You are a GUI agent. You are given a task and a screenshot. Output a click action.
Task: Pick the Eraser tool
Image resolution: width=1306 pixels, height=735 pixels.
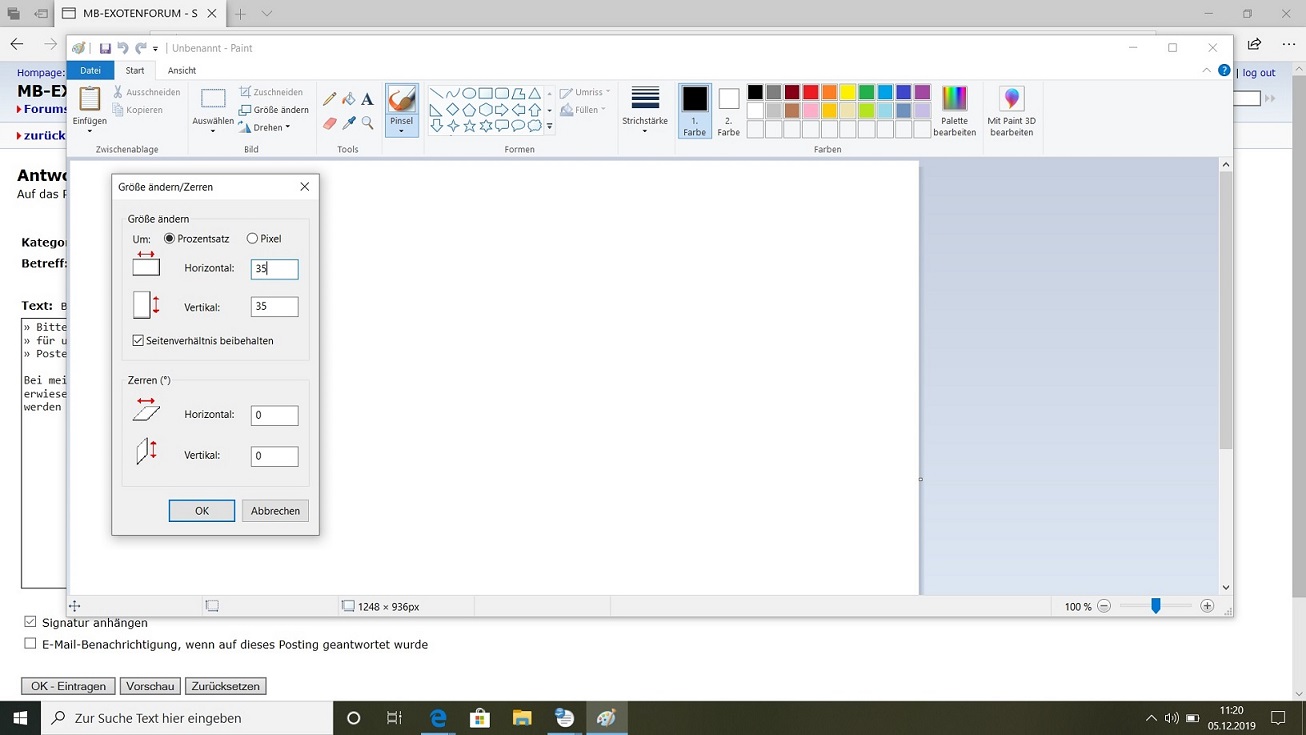[330, 123]
